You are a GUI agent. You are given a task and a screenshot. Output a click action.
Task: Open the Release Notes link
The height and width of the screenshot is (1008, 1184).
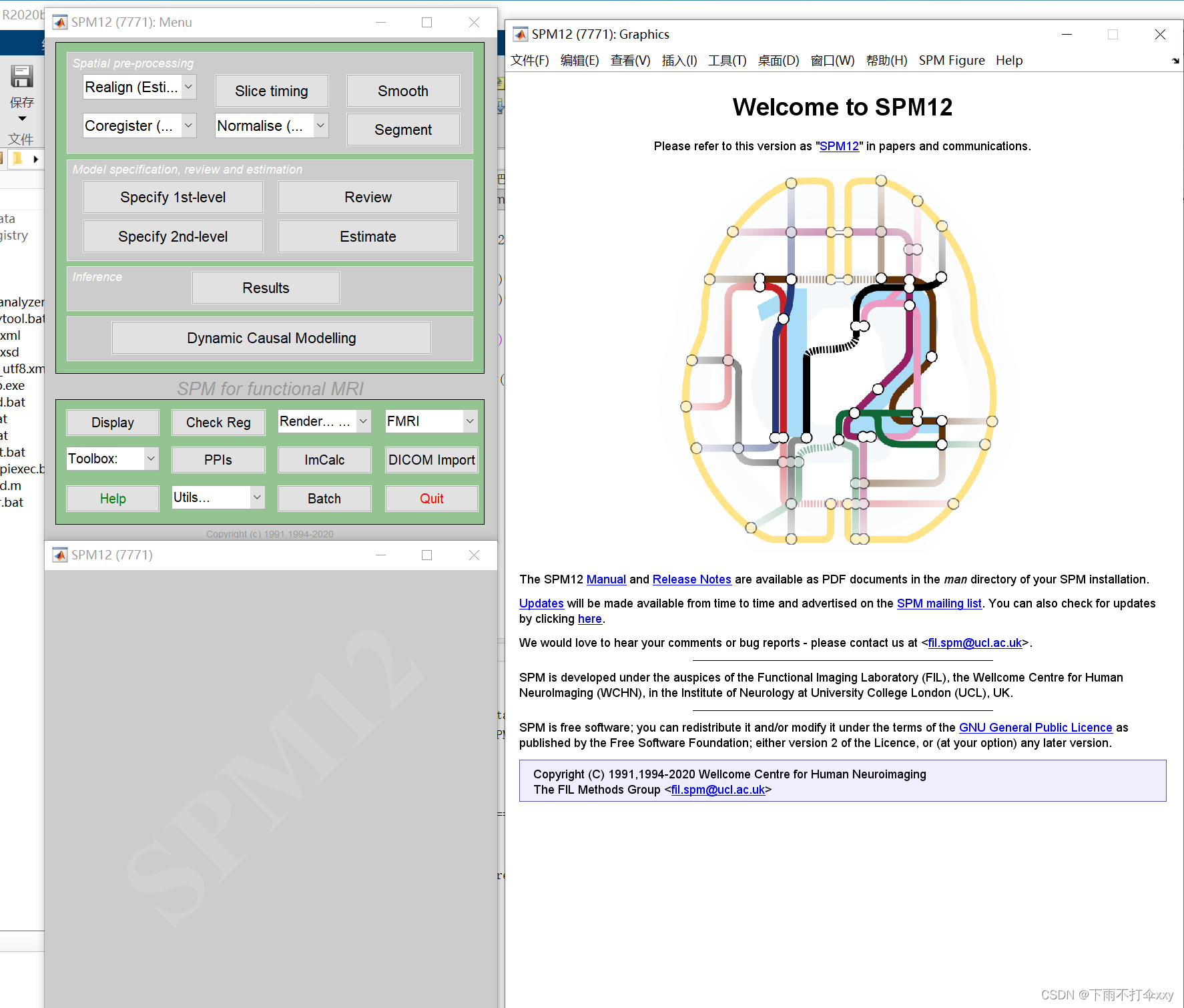pyautogui.click(x=691, y=579)
